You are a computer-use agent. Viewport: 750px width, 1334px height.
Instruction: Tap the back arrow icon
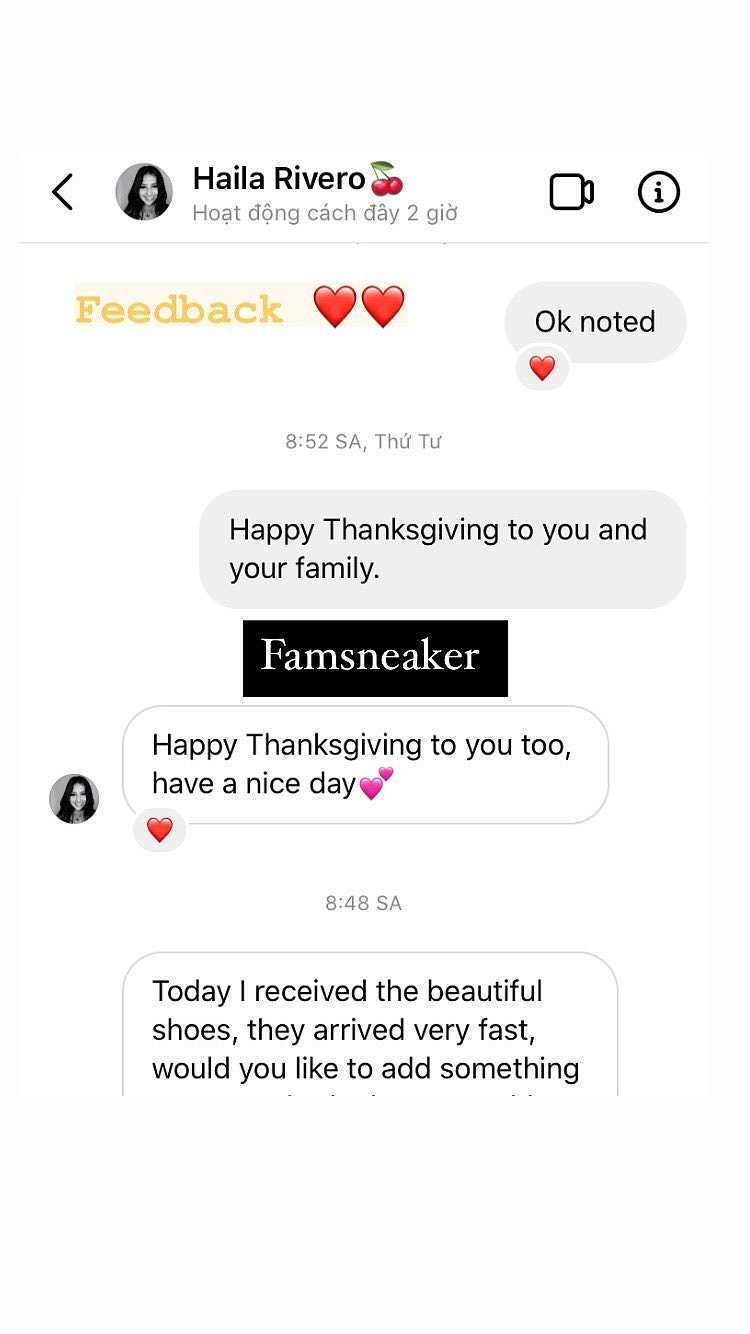point(63,192)
